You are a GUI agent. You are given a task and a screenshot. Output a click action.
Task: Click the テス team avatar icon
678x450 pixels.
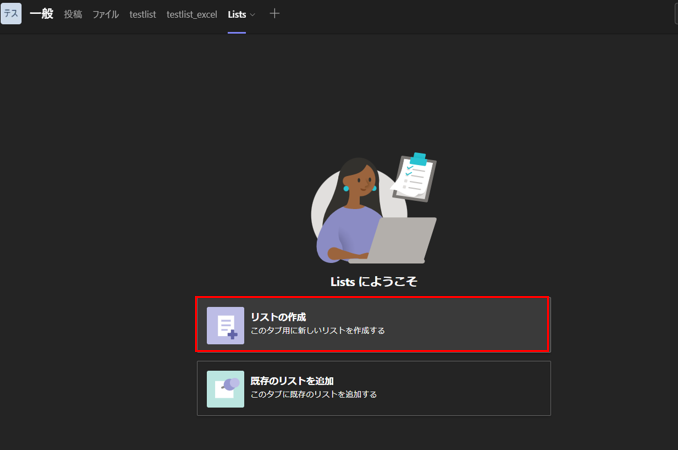[11, 13]
